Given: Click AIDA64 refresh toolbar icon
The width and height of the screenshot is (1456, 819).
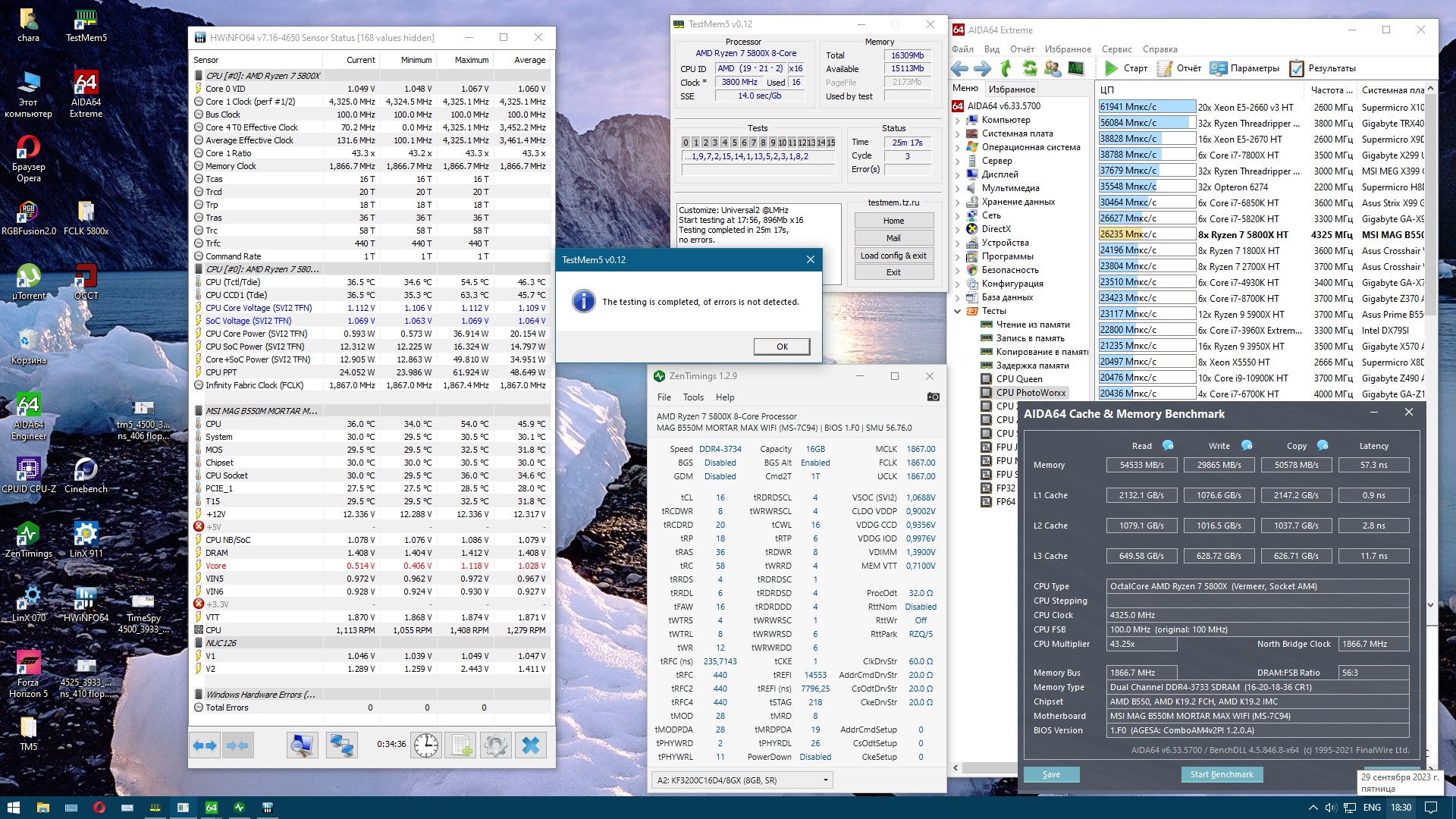Looking at the screenshot, I should tap(1029, 68).
